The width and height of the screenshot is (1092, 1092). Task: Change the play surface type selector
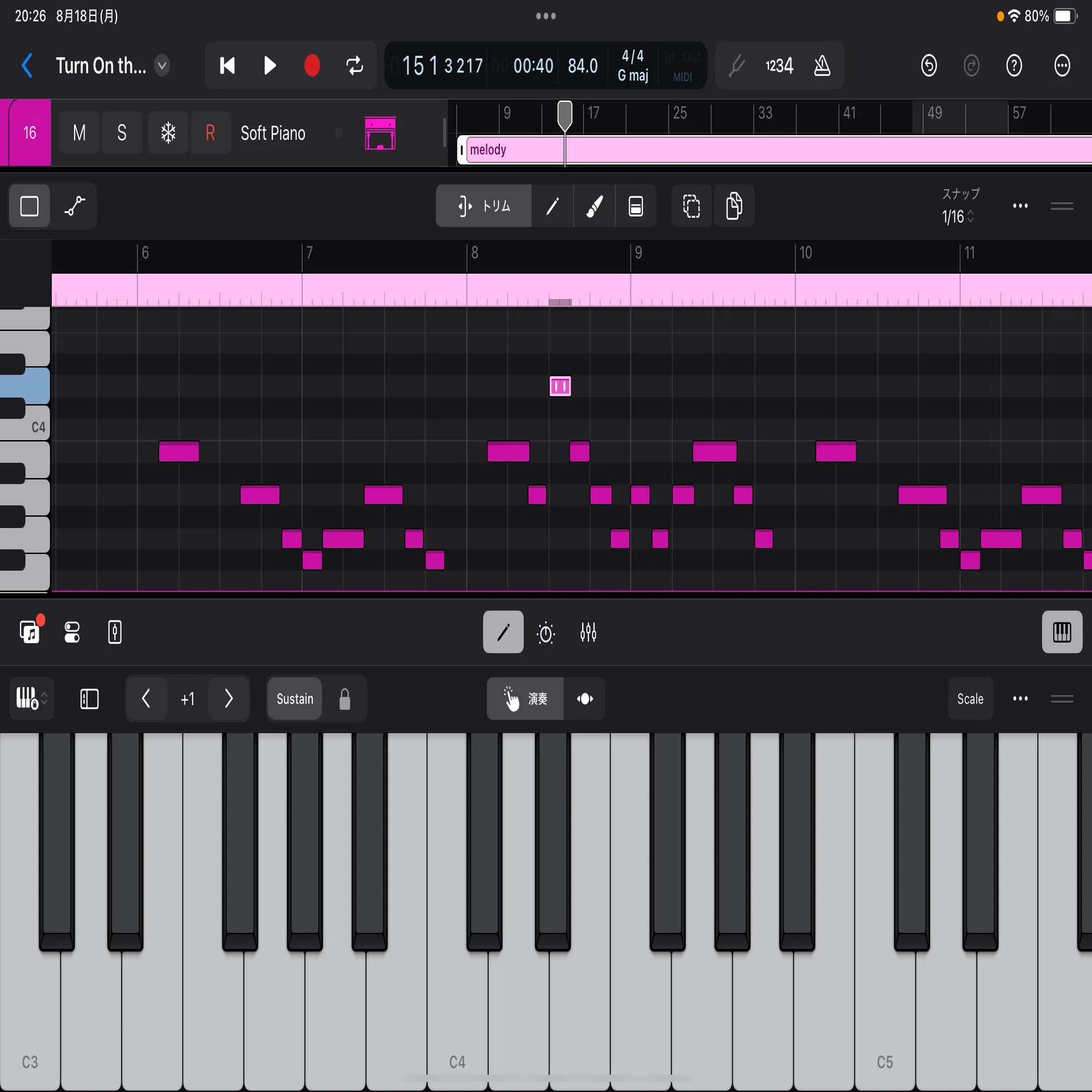point(31,698)
